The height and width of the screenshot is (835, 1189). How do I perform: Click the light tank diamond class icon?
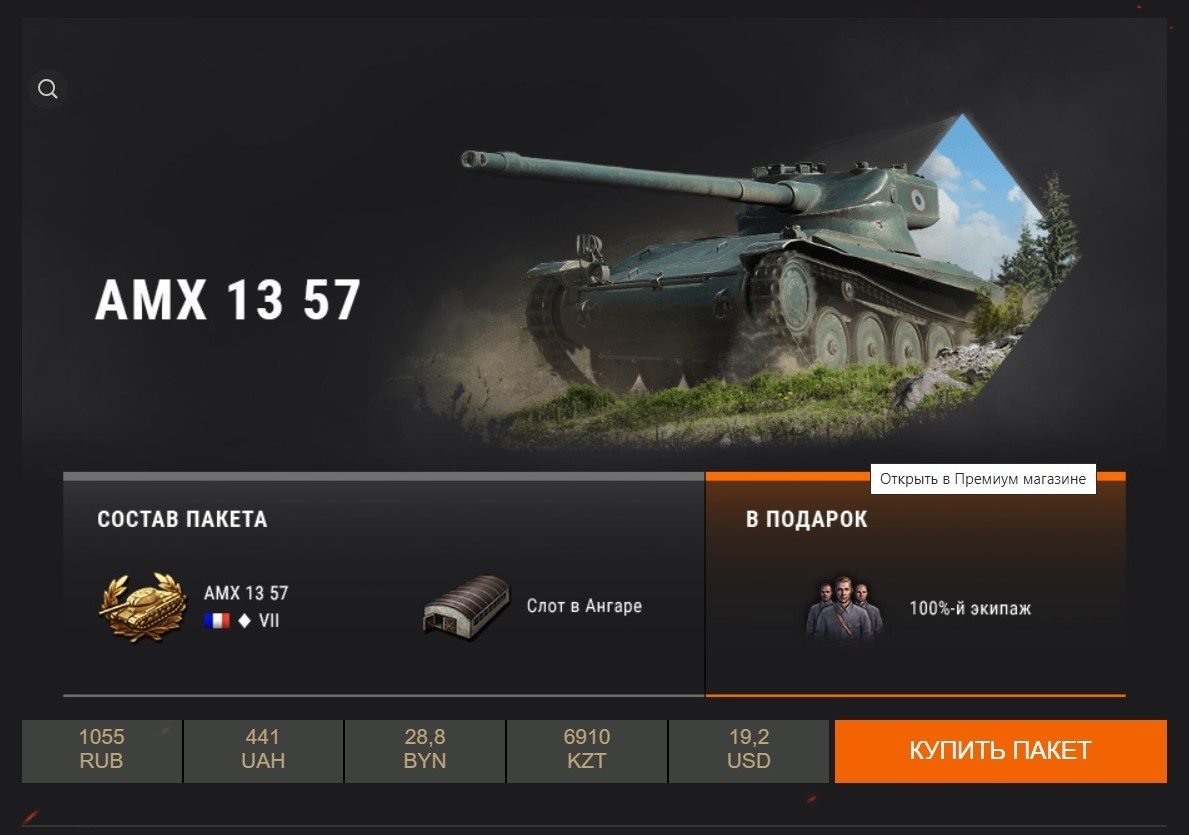pos(244,621)
